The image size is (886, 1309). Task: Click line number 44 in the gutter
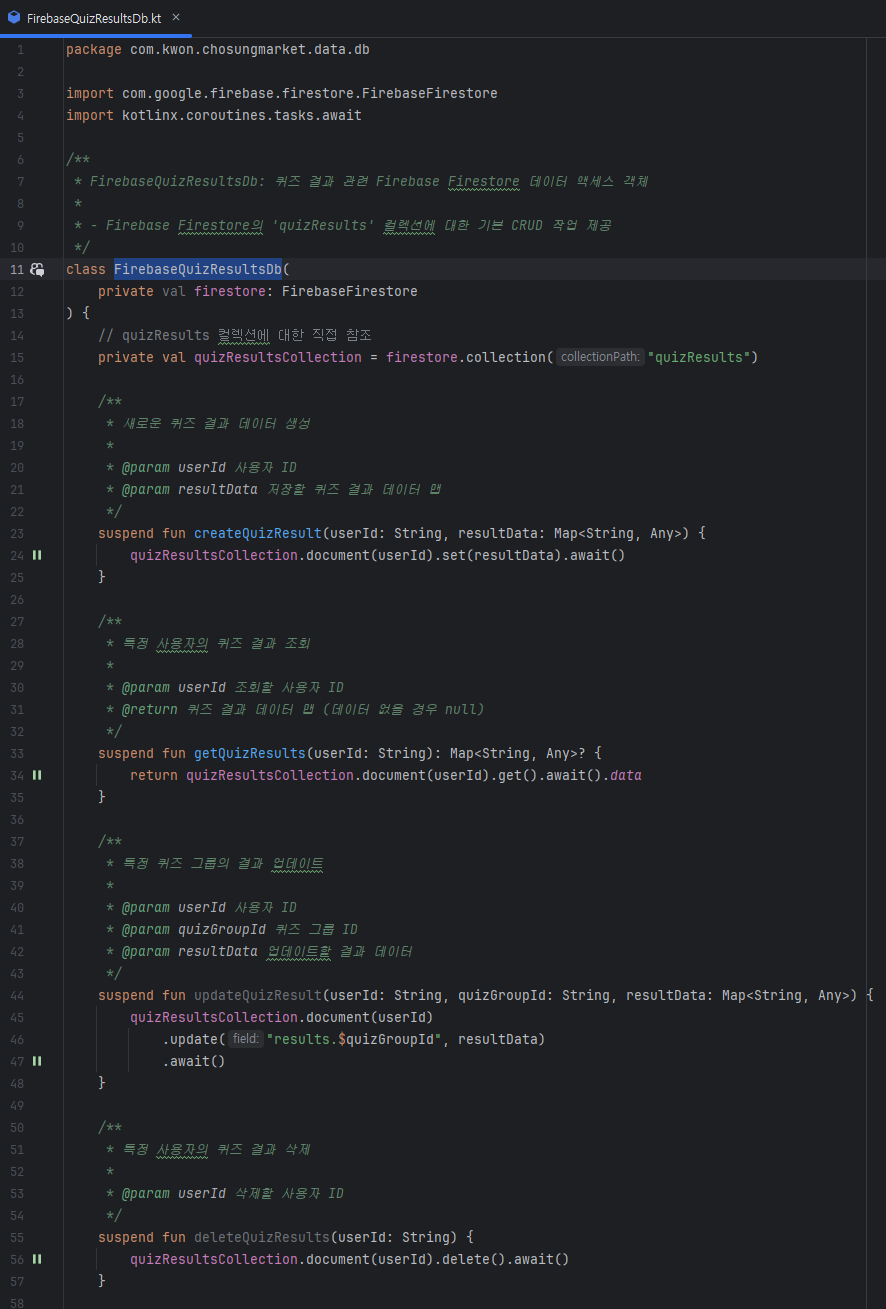17,995
